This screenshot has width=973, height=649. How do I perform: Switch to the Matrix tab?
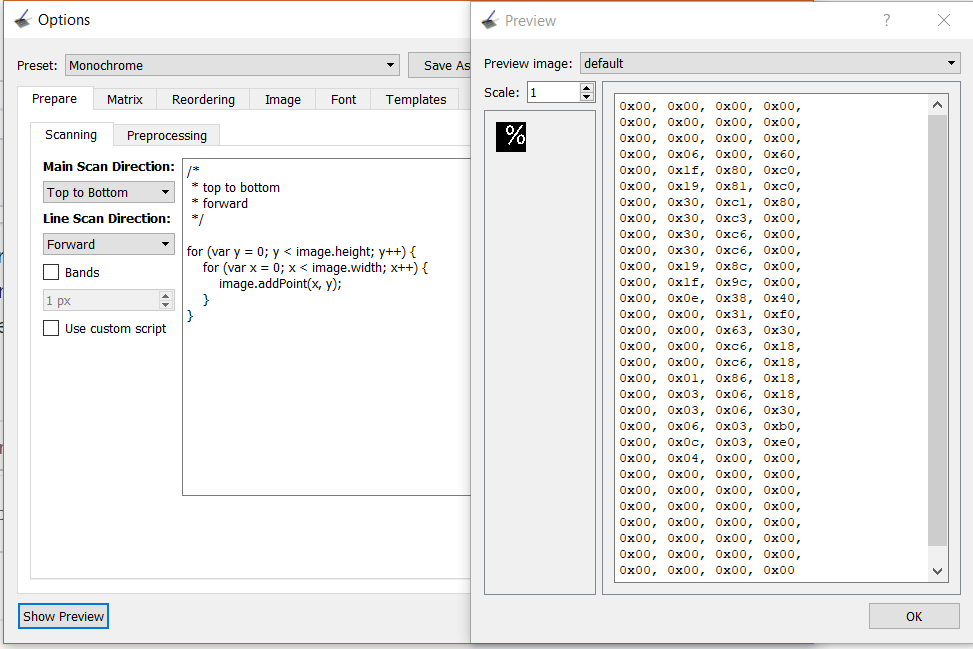(124, 99)
